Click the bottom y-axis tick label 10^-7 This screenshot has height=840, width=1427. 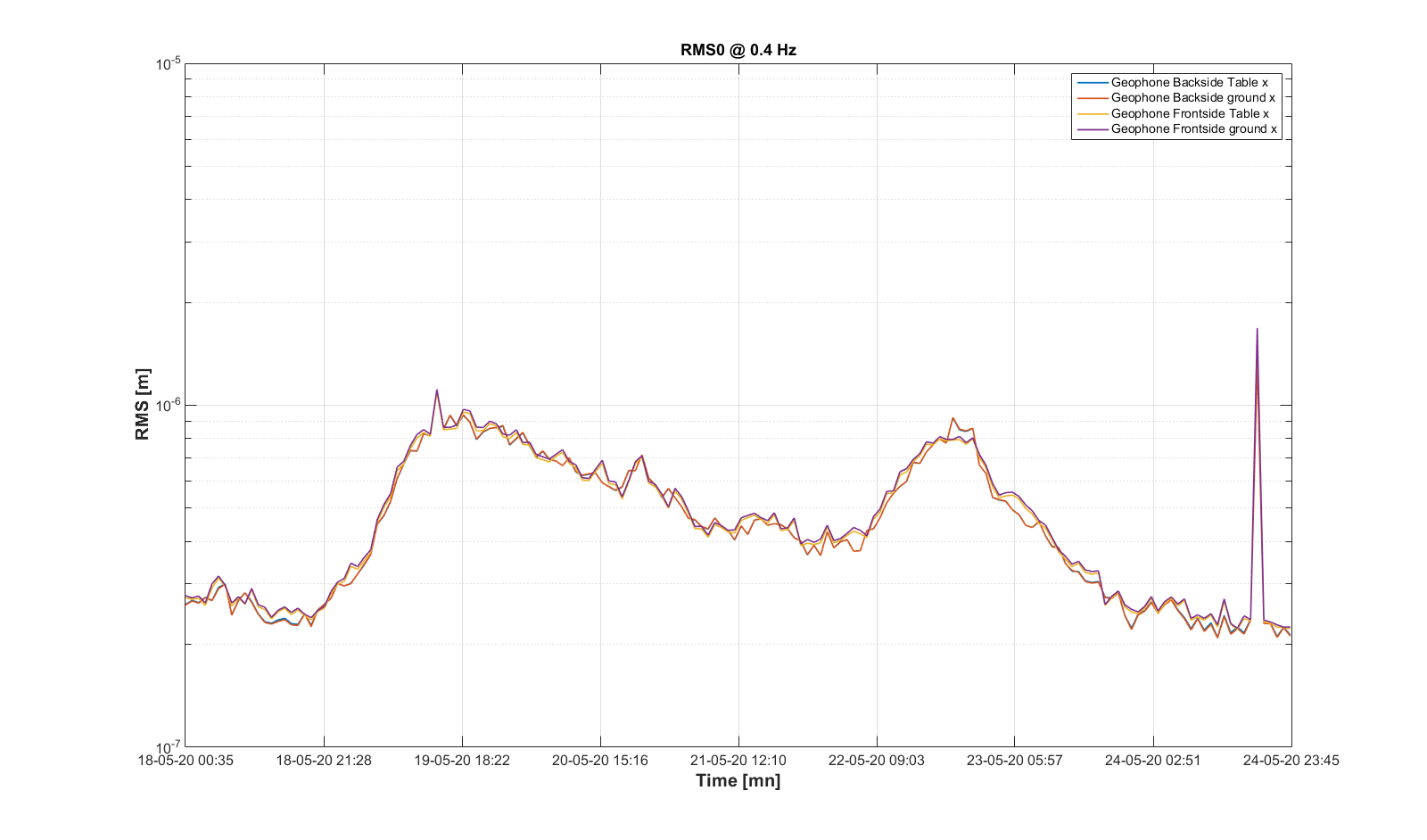point(169,747)
